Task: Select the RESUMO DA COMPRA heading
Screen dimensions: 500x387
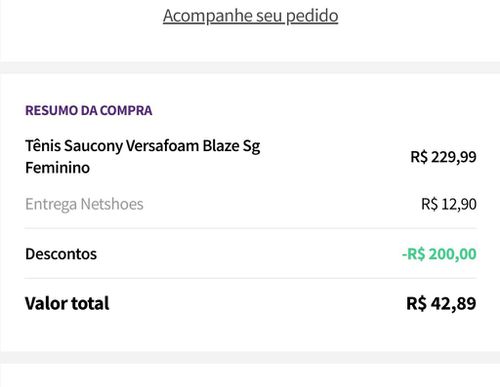Action: coord(89,110)
